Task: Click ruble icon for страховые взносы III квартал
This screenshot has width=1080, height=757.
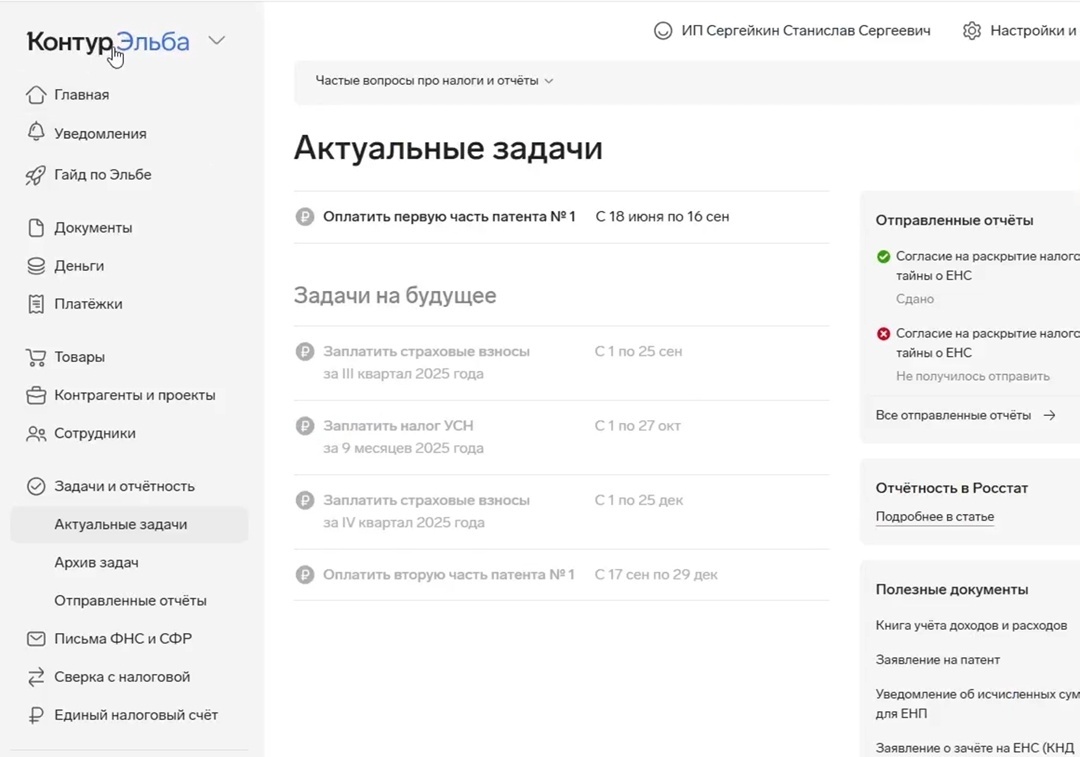Action: coord(305,351)
